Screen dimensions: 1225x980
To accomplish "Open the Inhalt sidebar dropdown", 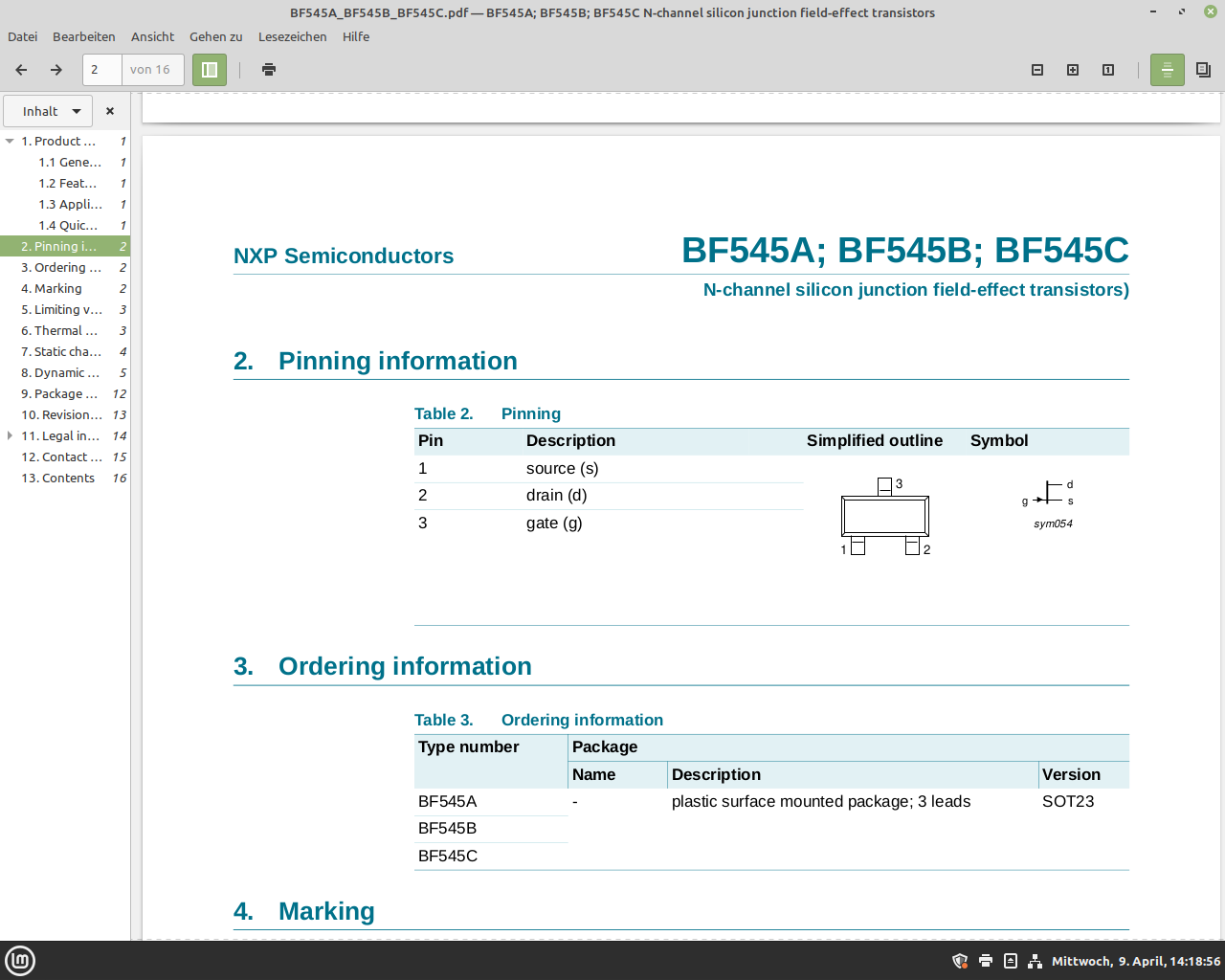I will coord(49,111).
